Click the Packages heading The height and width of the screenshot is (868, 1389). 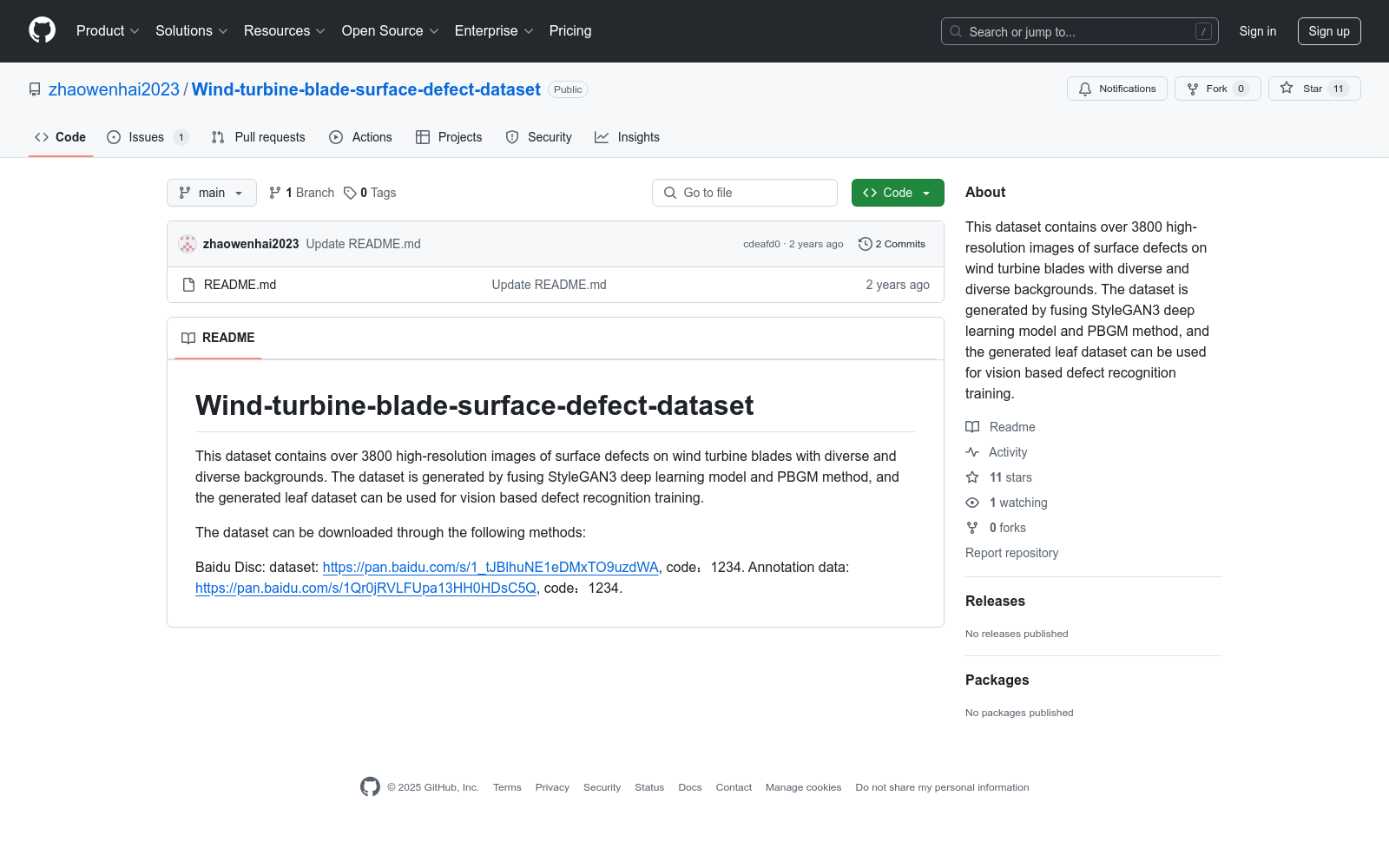[x=997, y=680]
